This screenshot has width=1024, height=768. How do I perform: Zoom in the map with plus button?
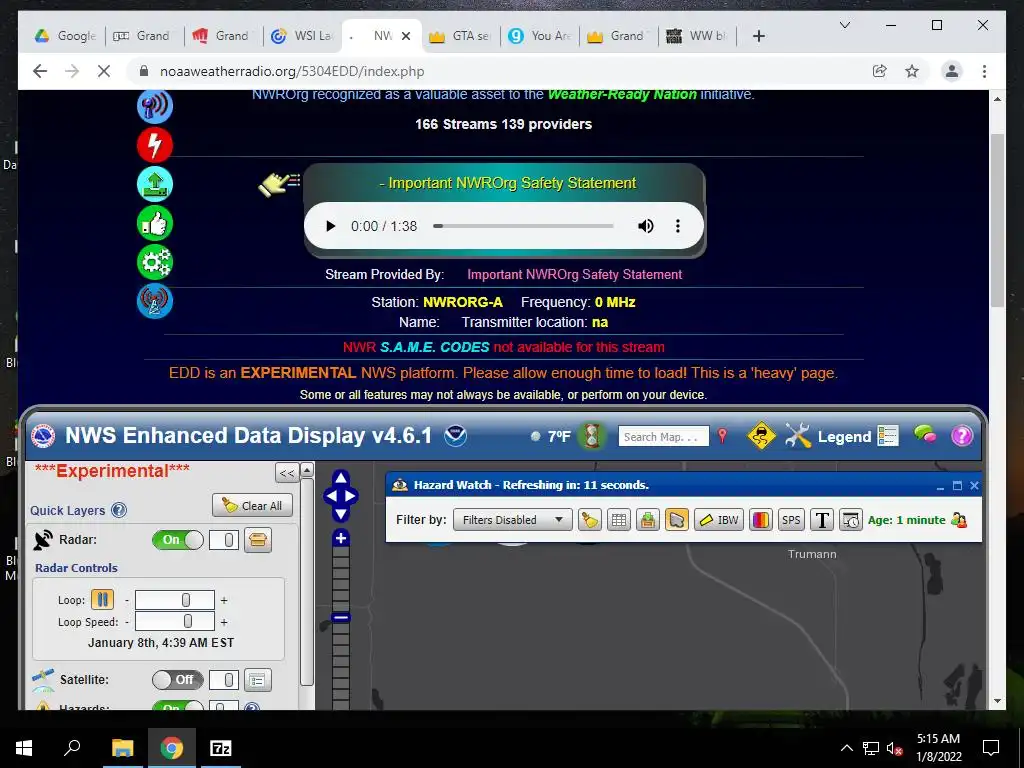tap(341, 538)
